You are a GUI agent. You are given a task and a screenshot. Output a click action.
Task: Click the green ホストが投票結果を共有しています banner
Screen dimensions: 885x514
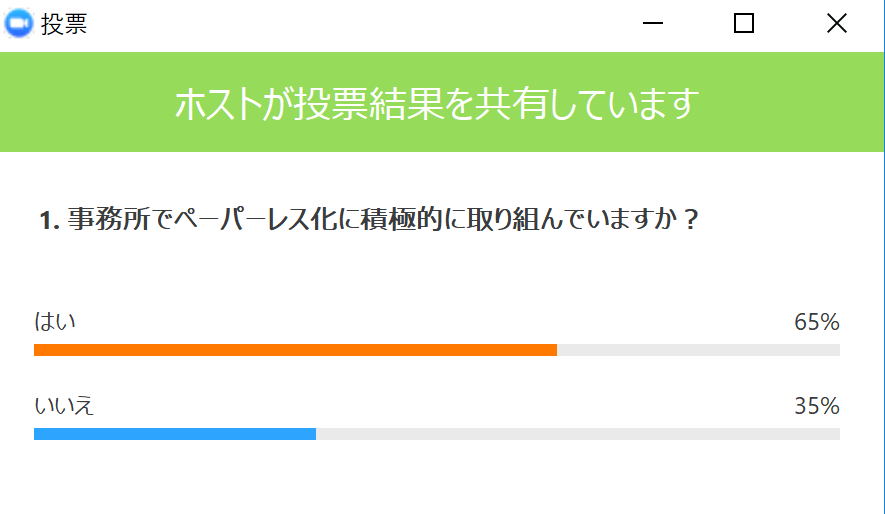[441, 102]
